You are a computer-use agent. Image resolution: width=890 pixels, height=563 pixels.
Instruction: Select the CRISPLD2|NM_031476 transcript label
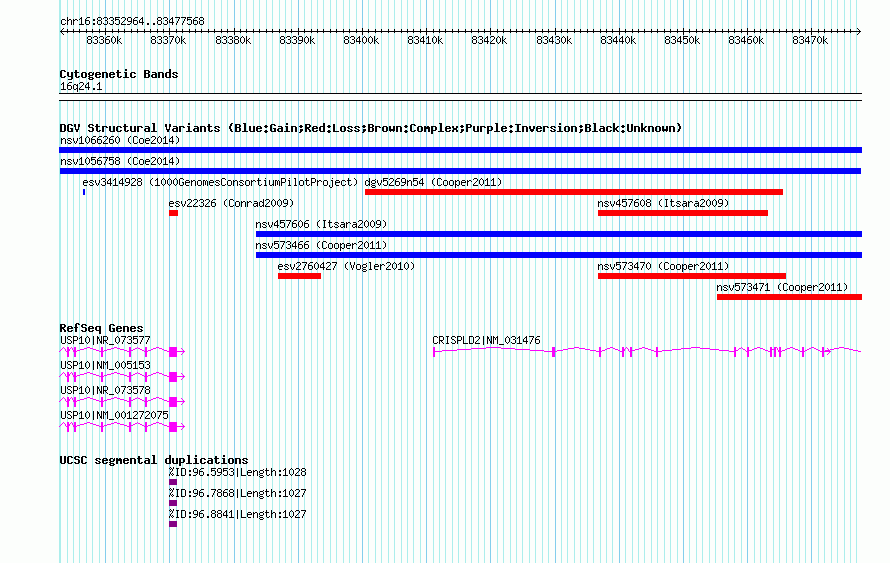click(x=486, y=340)
